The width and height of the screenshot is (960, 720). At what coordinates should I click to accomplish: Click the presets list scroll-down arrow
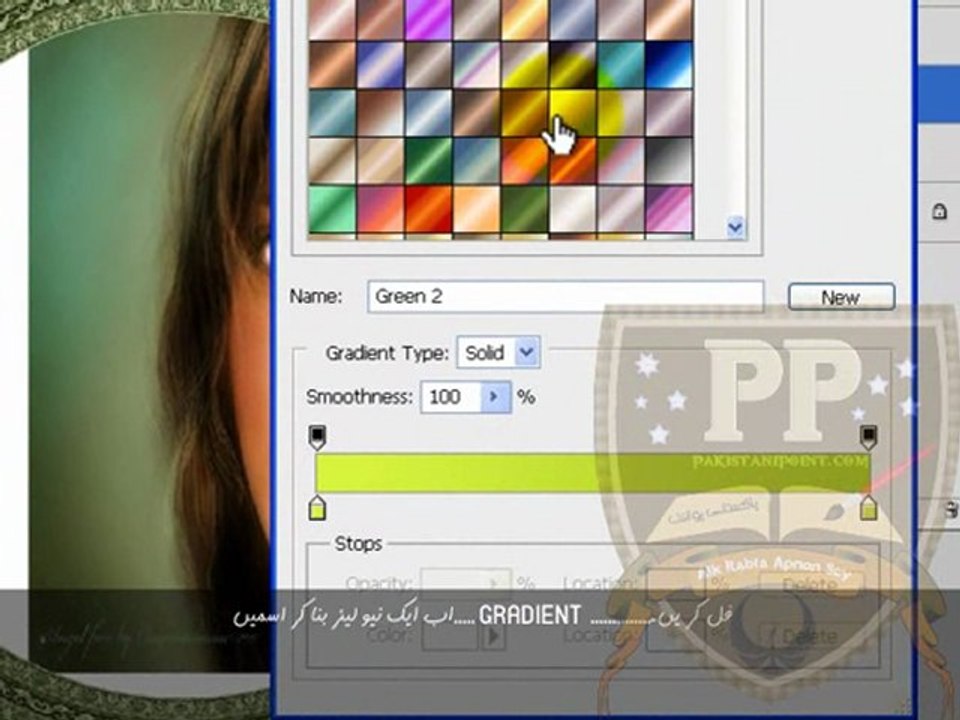tap(735, 228)
